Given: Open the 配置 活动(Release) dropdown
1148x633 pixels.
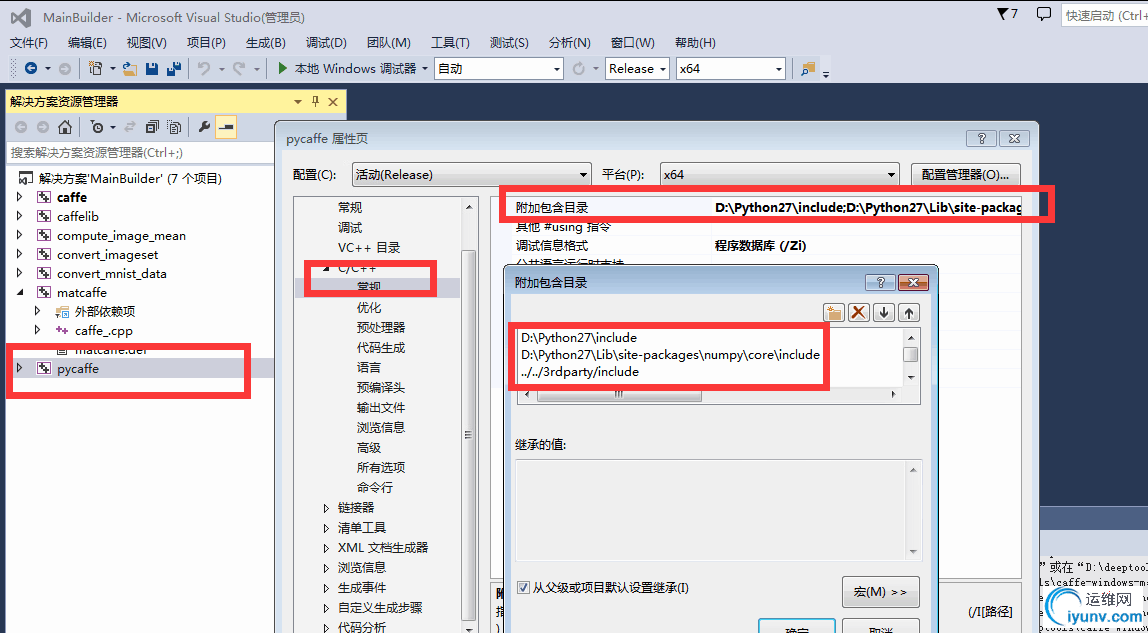Looking at the screenshot, I should (472, 175).
